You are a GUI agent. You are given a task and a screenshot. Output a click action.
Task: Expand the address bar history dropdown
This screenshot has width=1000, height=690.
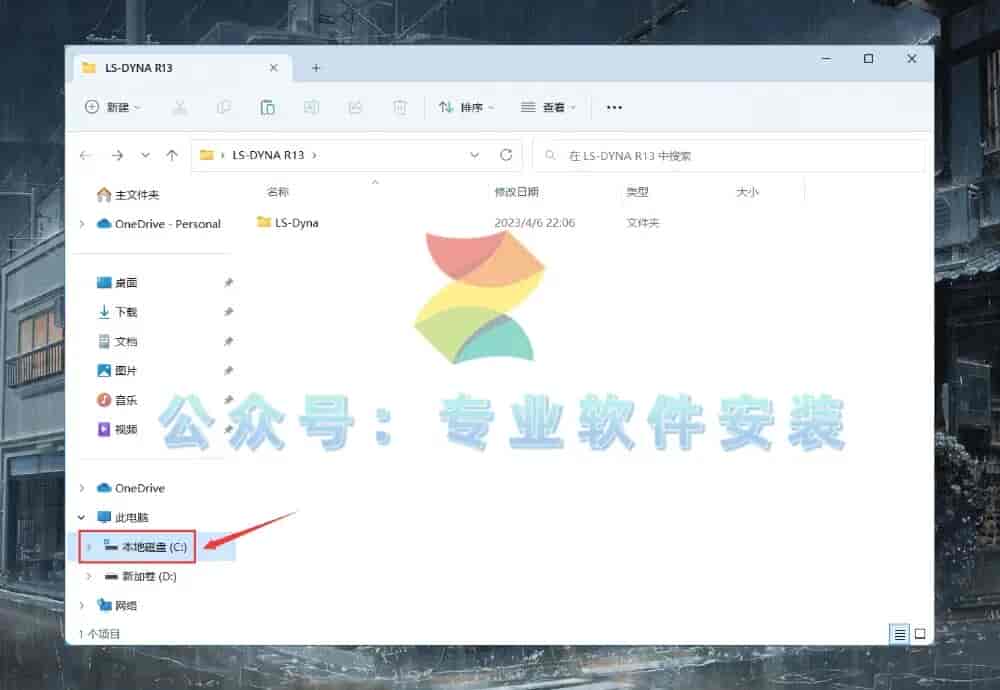tap(474, 155)
